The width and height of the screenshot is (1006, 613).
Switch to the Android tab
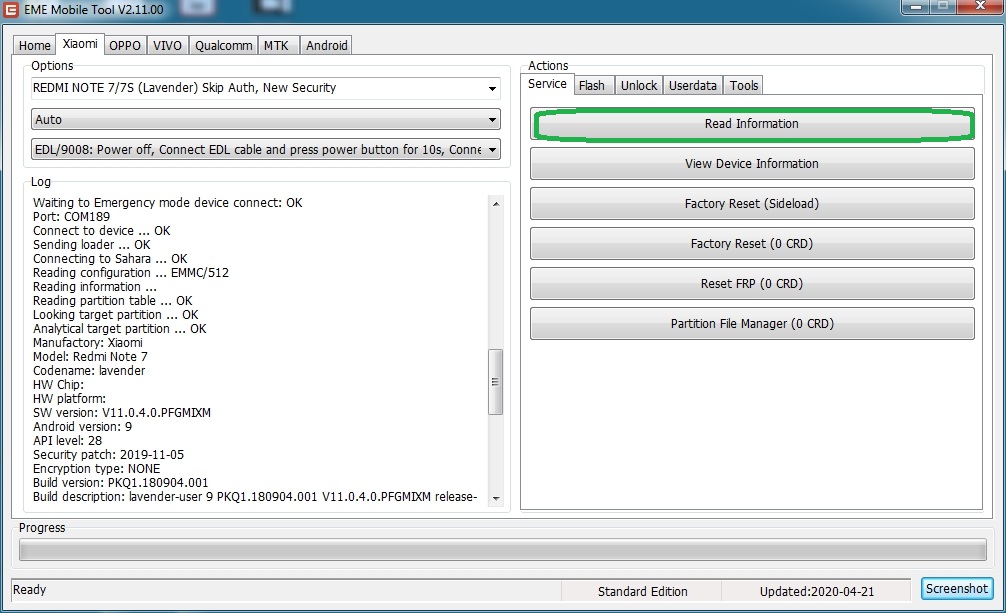(327, 46)
